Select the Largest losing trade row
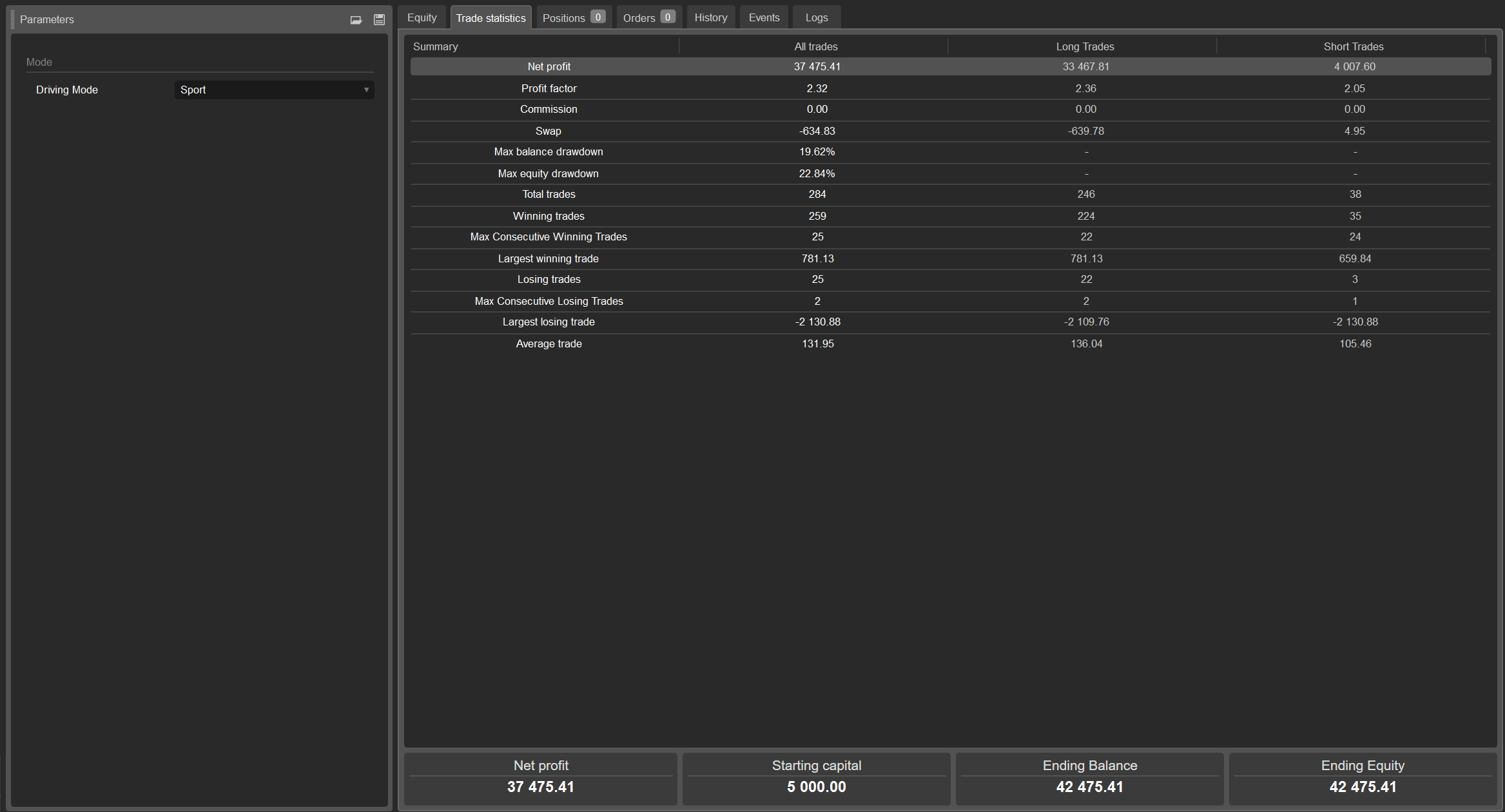Viewport: 1505px width, 812px height. click(549, 322)
